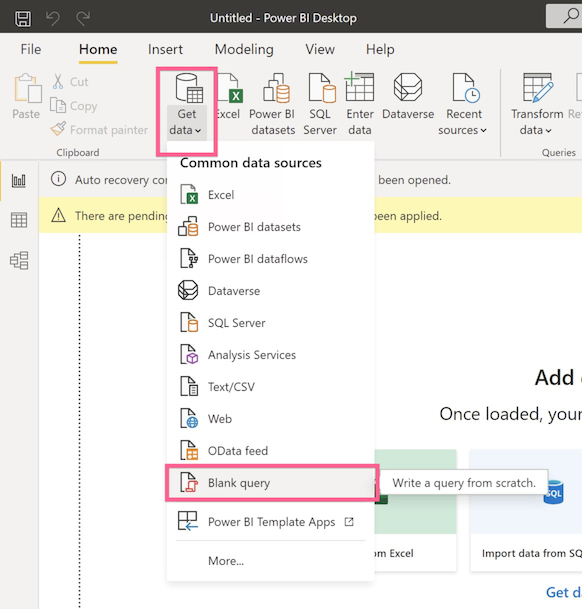Select Text/CSV menu entry

pyautogui.click(x=270, y=387)
